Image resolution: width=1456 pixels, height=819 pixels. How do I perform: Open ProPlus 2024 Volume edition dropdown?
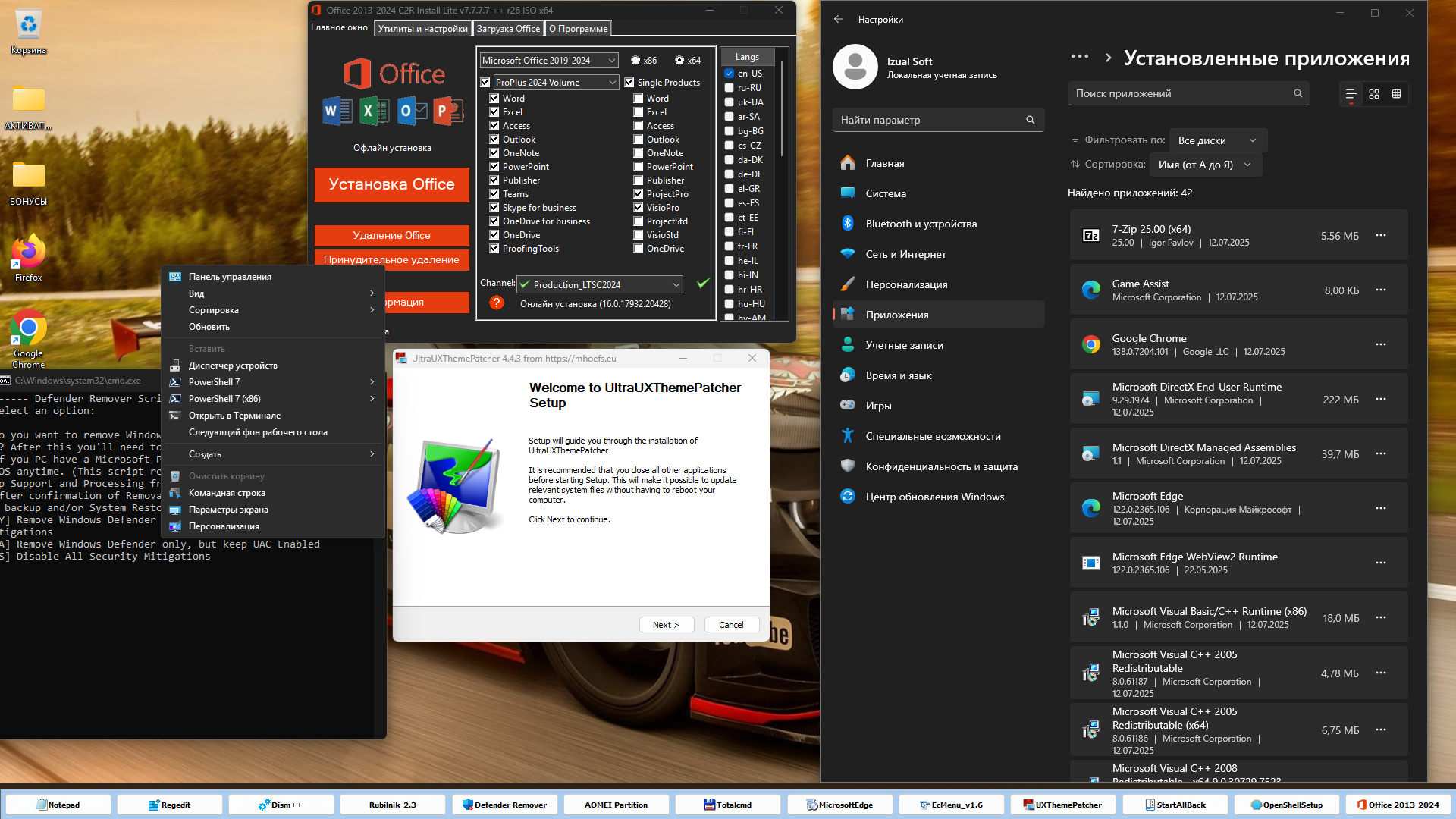coord(557,83)
